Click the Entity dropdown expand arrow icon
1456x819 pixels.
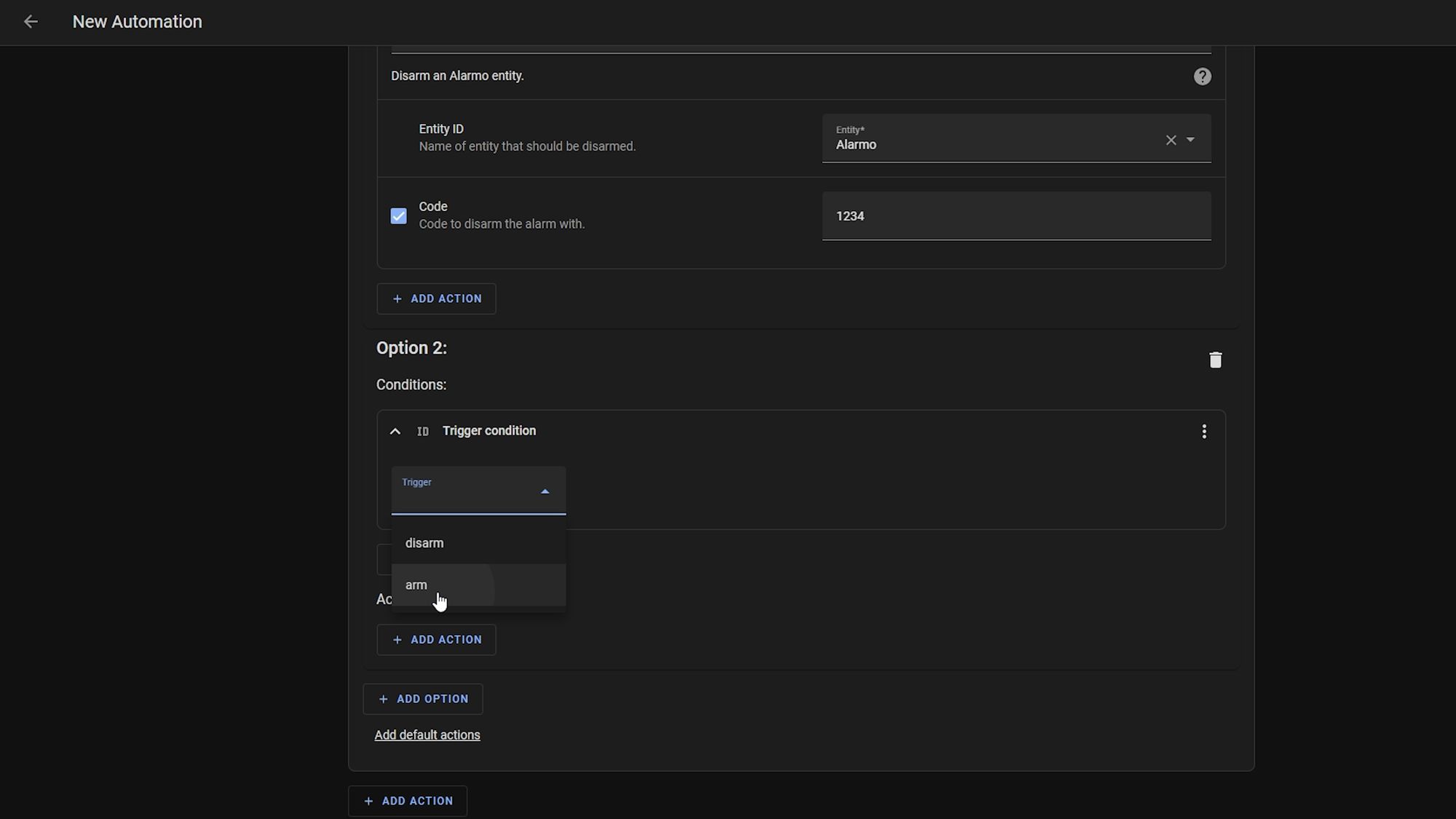coord(1190,139)
